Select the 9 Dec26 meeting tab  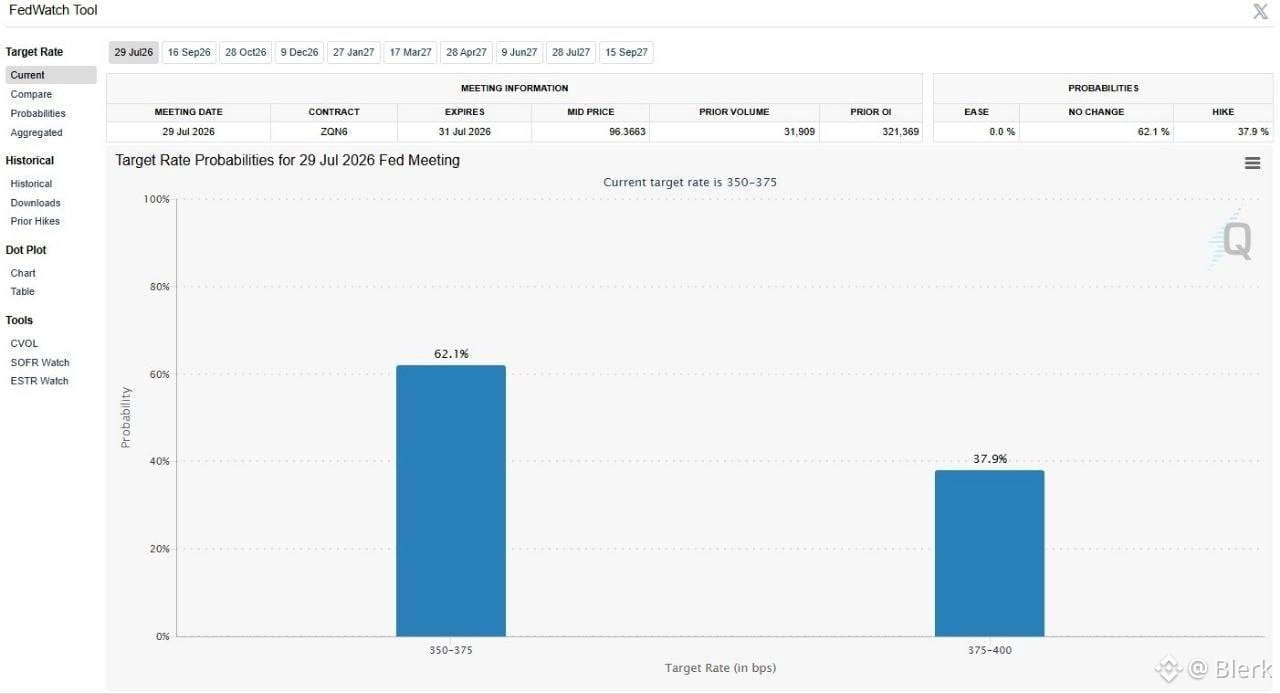point(299,52)
